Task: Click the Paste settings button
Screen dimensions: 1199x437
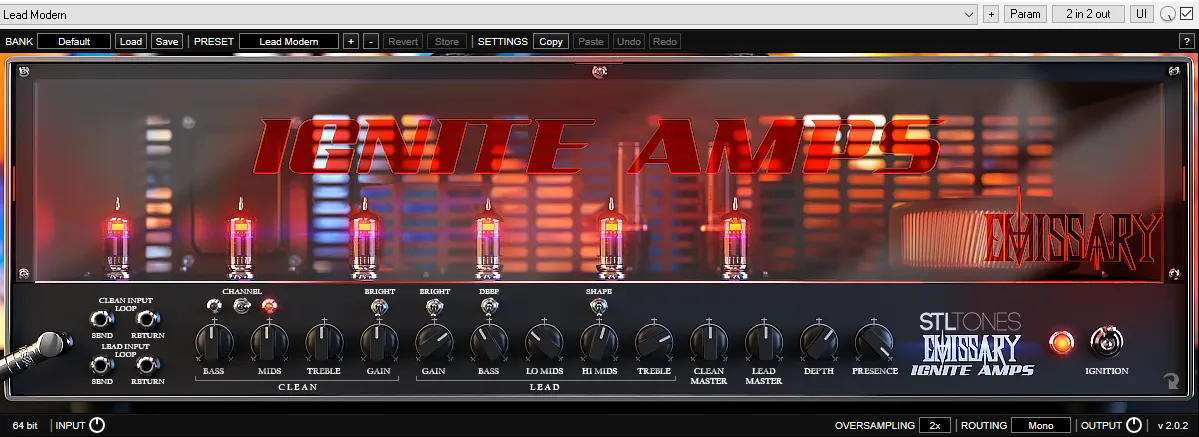Action: 590,41
